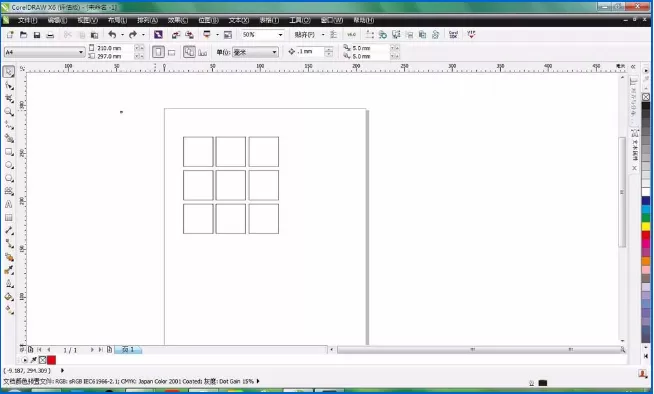Toggle apply layout to all pages
The image size is (654, 394).
(189, 52)
